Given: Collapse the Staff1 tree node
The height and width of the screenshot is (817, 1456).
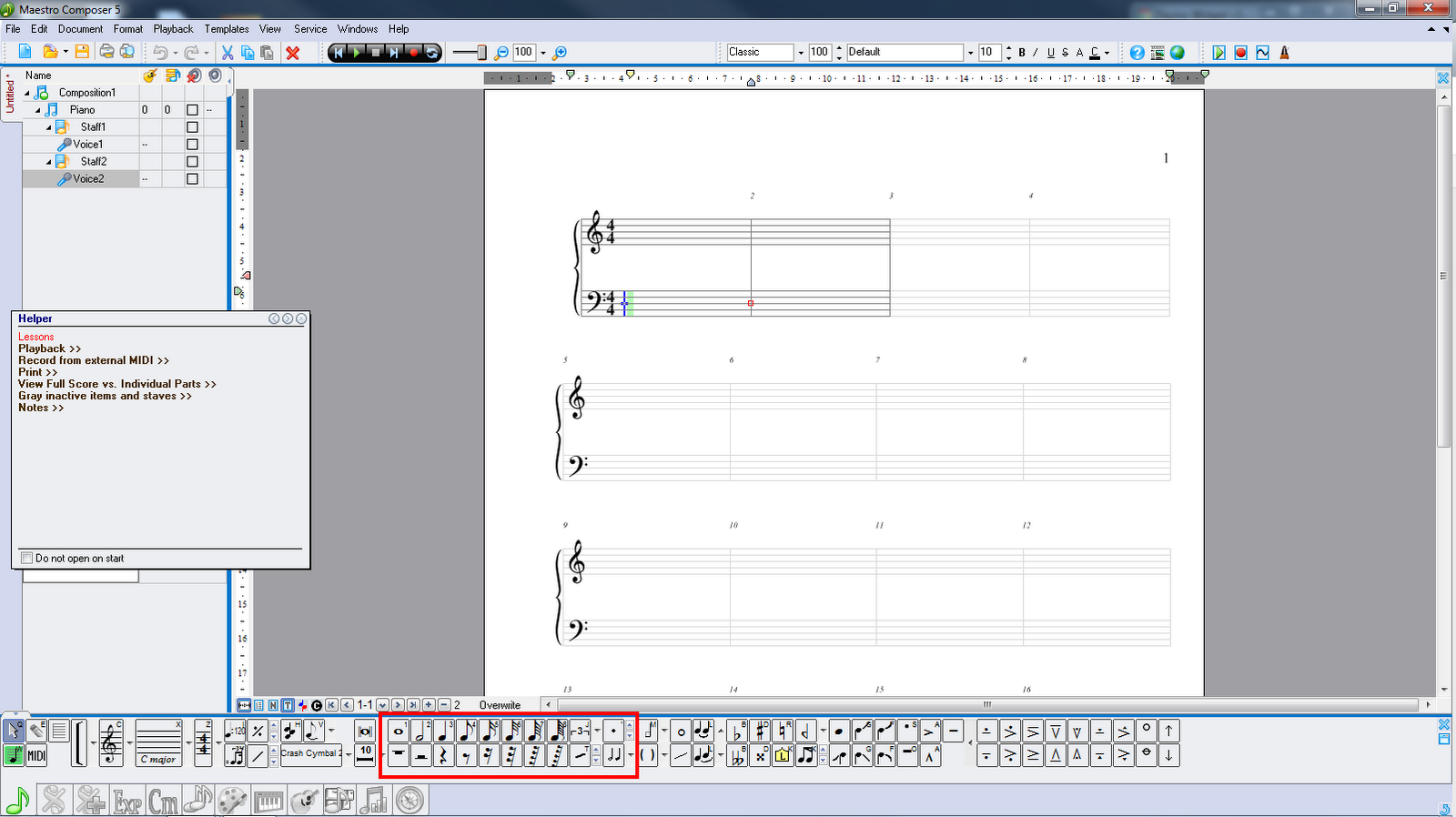Looking at the screenshot, I should 49,127.
